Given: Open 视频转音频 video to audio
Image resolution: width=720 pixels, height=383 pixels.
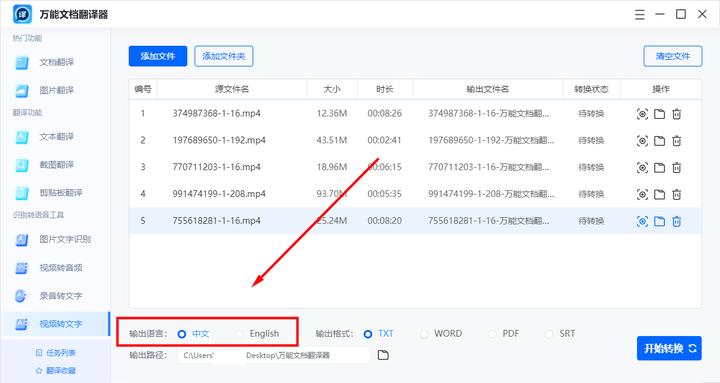Looking at the screenshot, I should pos(61,267).
